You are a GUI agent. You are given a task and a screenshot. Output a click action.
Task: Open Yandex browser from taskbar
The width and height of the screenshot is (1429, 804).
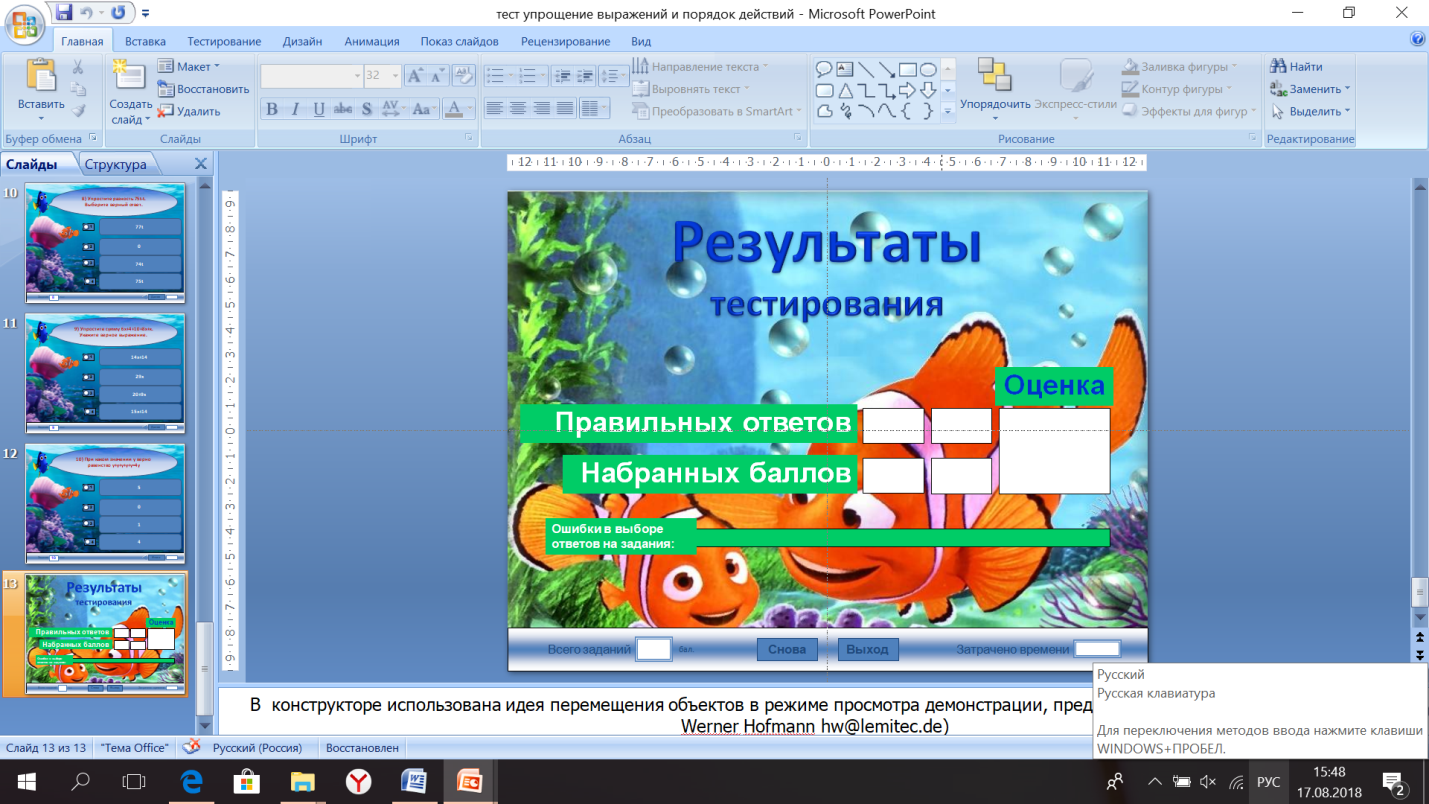point(359,781)
